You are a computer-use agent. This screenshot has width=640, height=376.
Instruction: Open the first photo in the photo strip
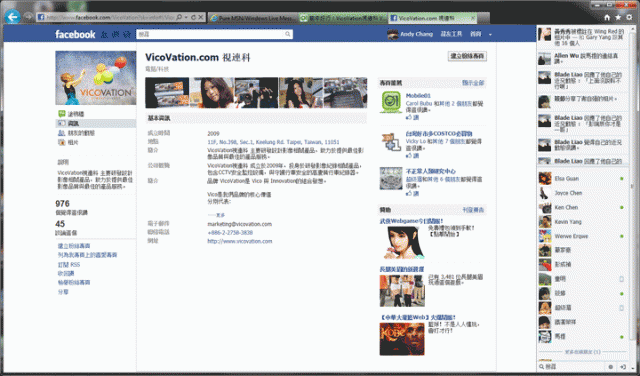point(167,93)
